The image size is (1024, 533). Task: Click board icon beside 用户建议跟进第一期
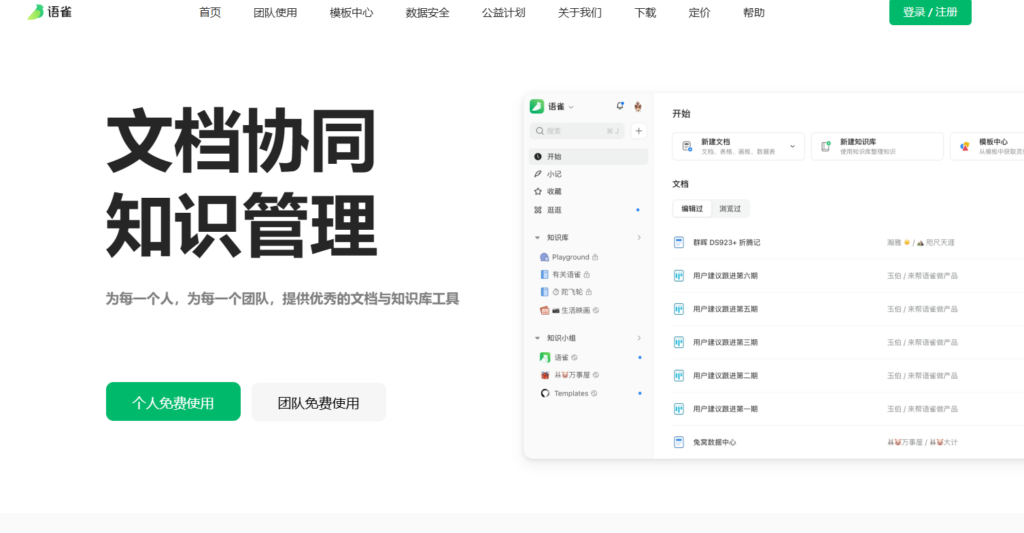(679, 409)
